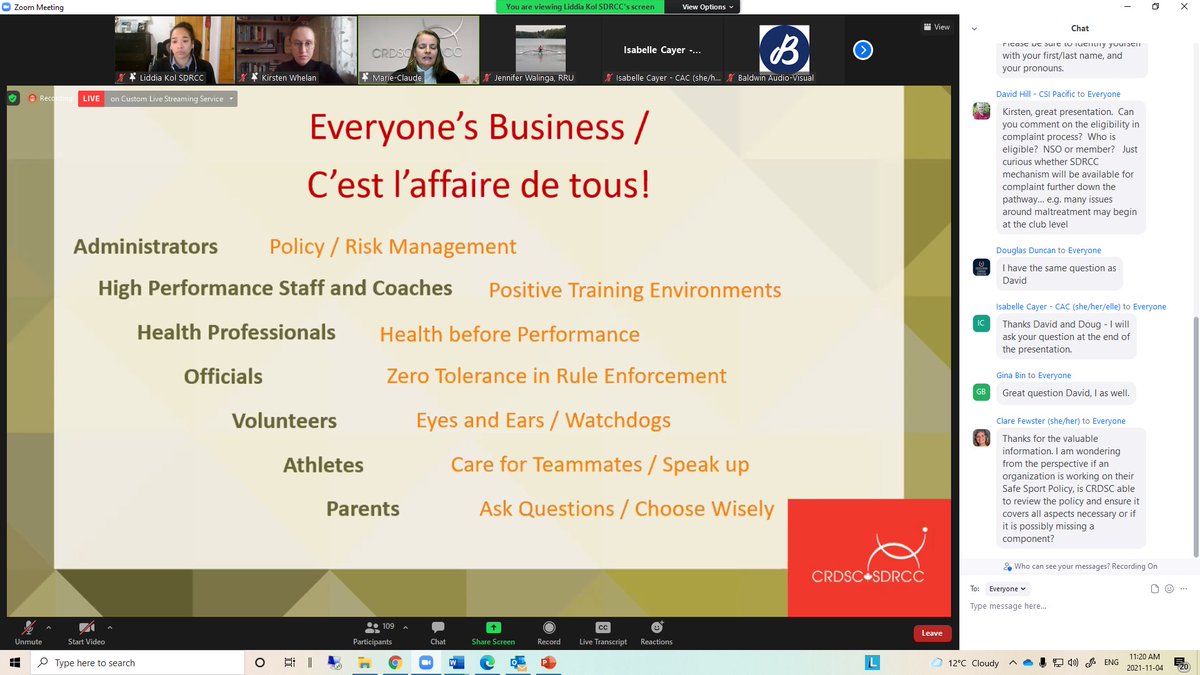Start video with camera icon
1200x675 pixels.
pos(86,632)
